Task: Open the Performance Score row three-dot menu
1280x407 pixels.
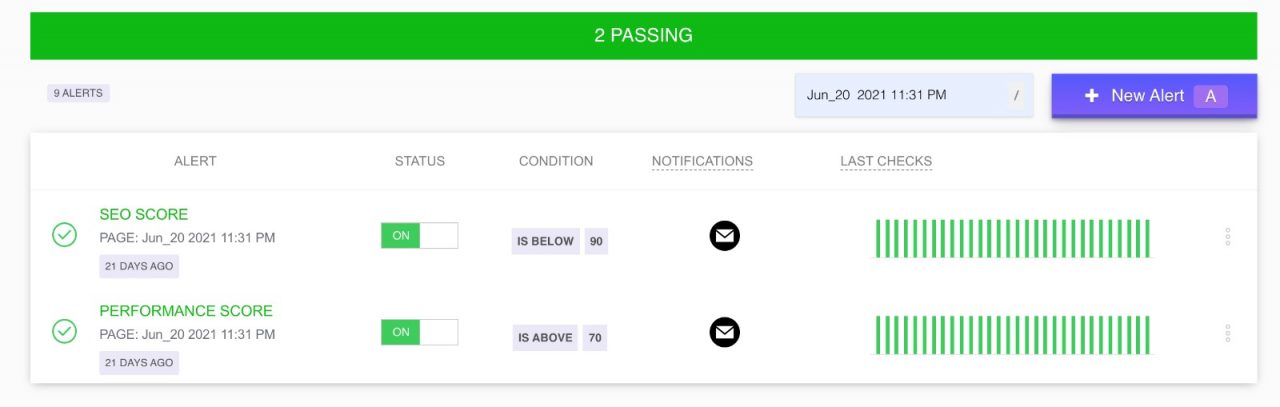Action: [x=1228, y=333]
